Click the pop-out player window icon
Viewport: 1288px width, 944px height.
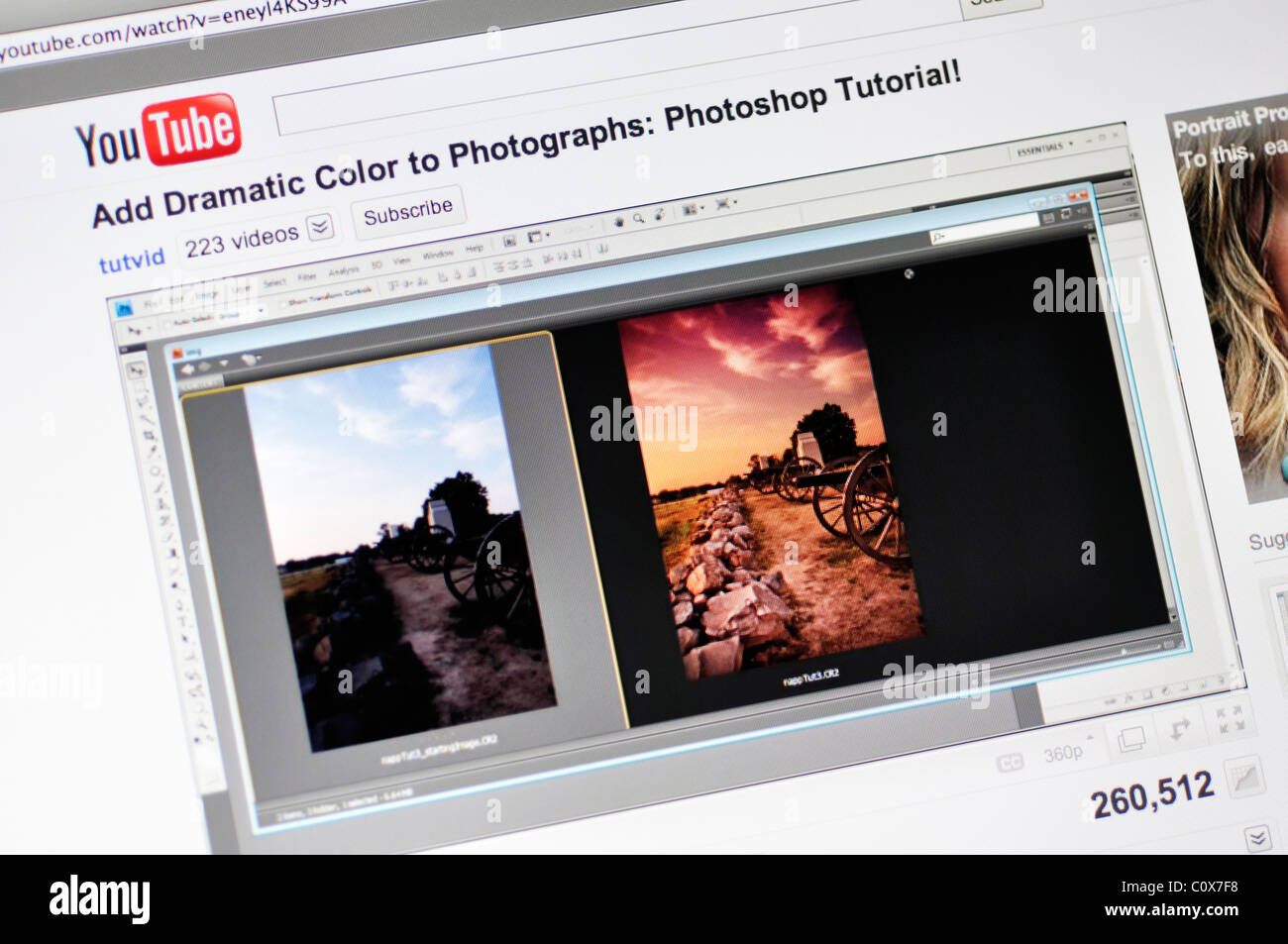tap(1131, 738)
